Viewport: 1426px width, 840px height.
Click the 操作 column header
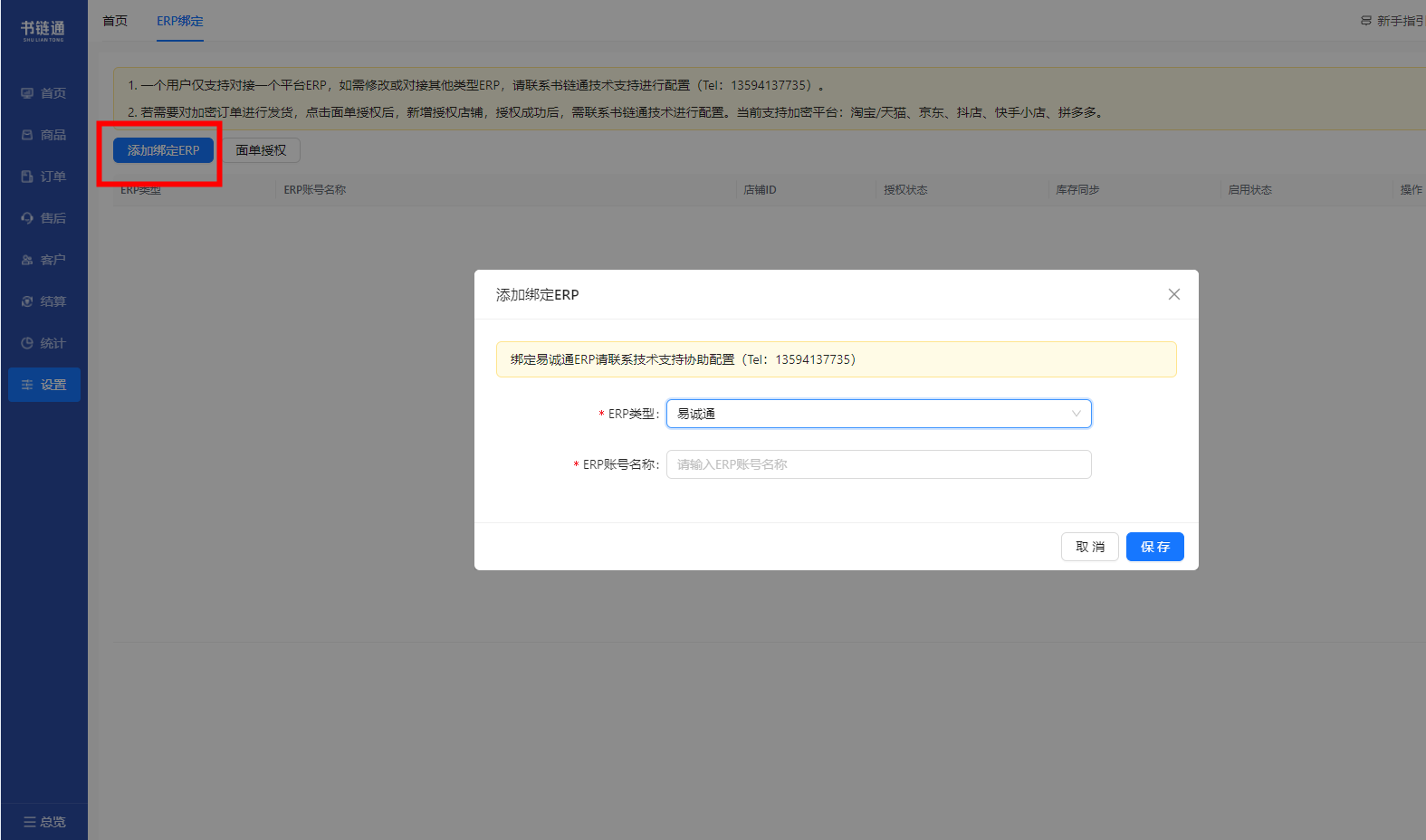click(x=1411, y=190)
